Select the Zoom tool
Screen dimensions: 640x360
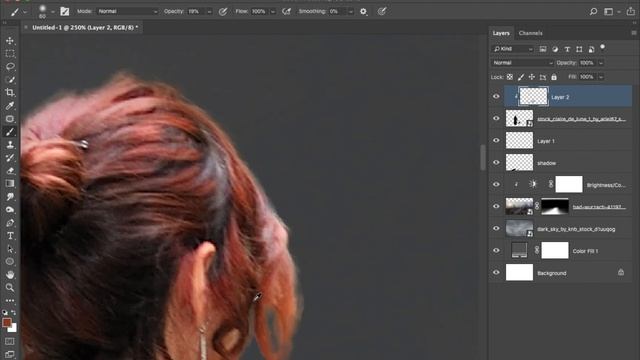pos(10,288)
